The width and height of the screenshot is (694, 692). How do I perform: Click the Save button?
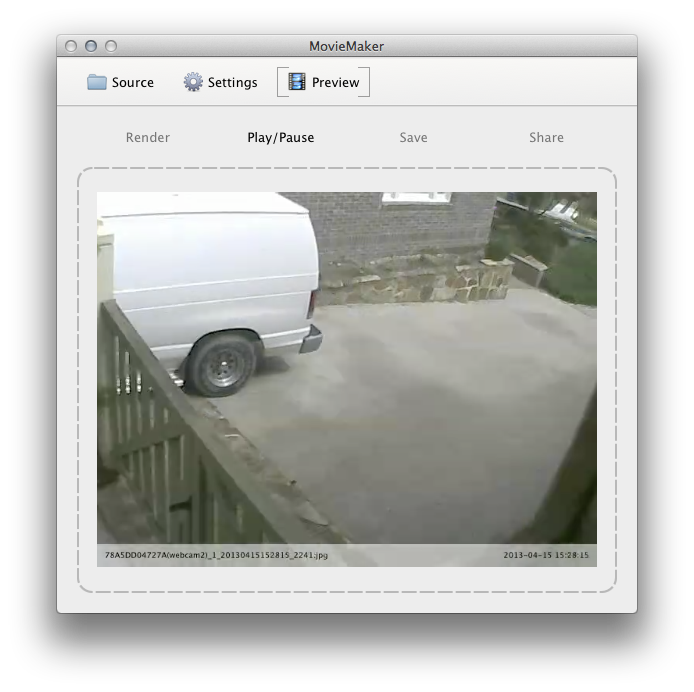(413, 137)
